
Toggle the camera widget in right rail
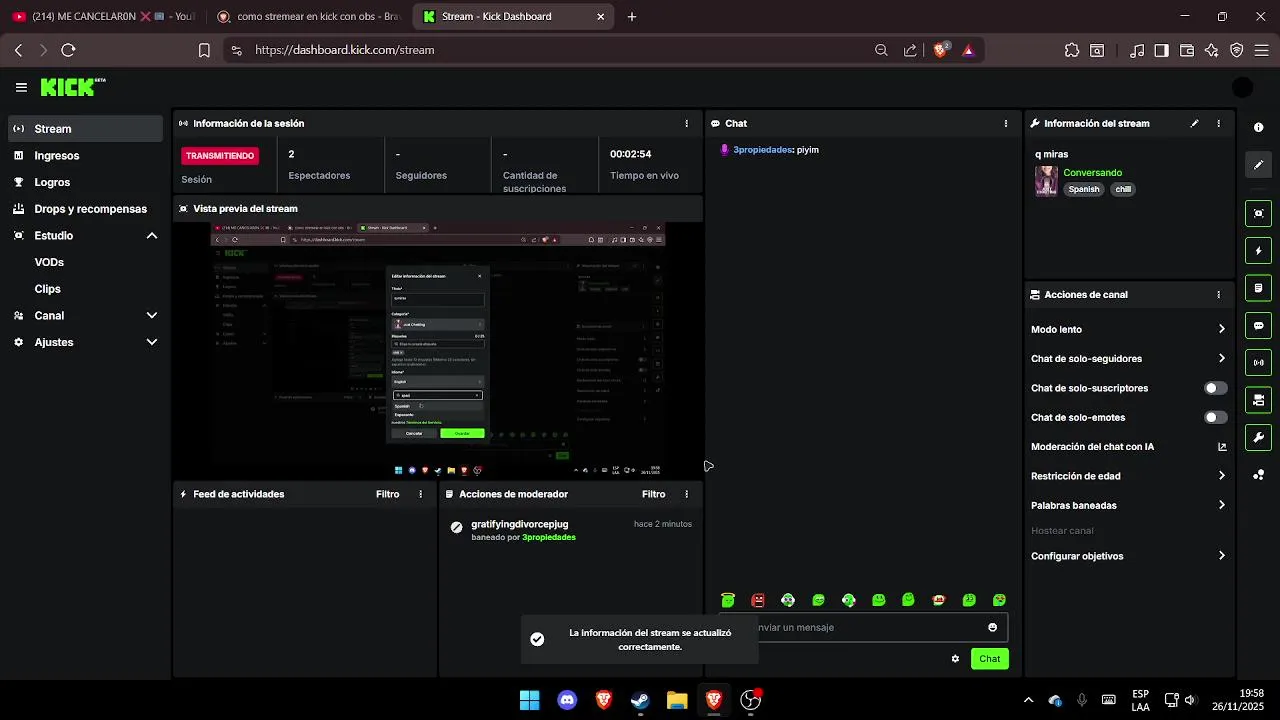[1258, 400]
